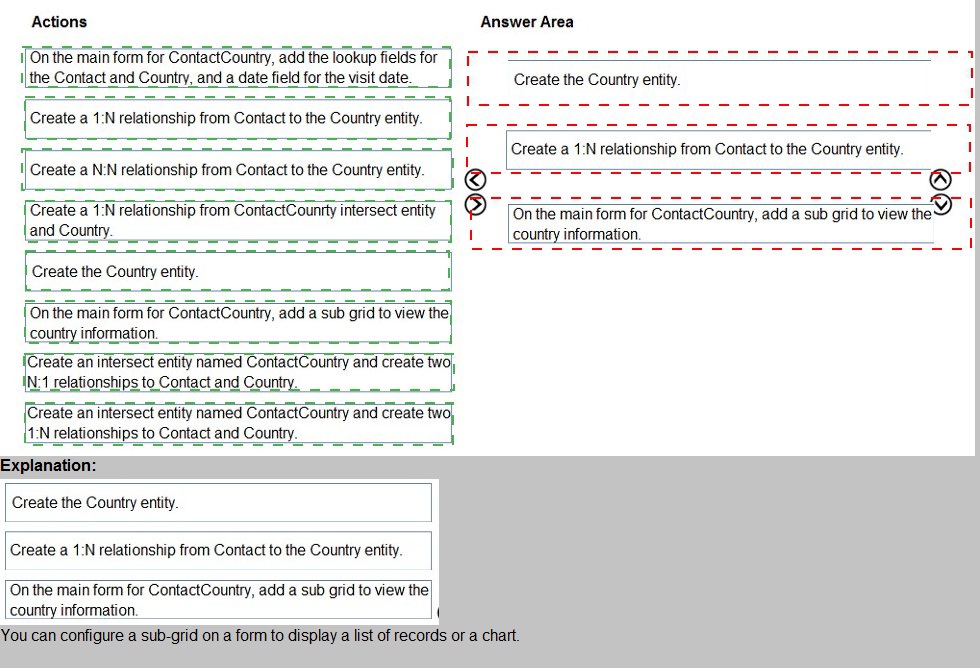Image resolution: width=980 pixels, height=668 pixels.
Task: Select sub grid item in Answer Area
Action: 721,224
